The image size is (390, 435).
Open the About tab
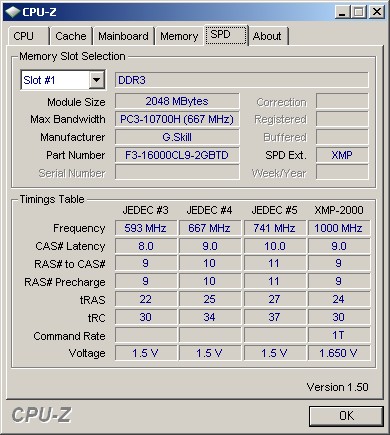[x=268, y=36]
